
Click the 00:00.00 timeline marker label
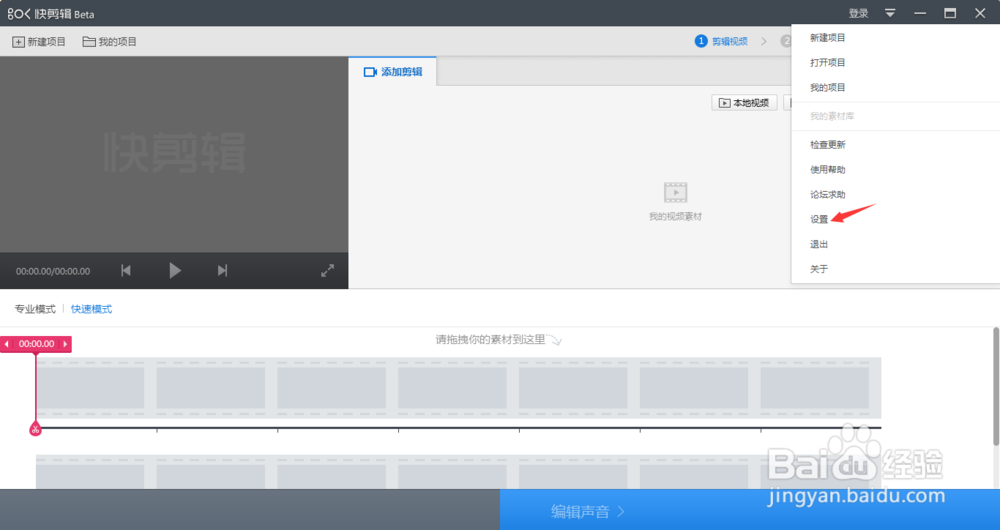pos(36,344)
